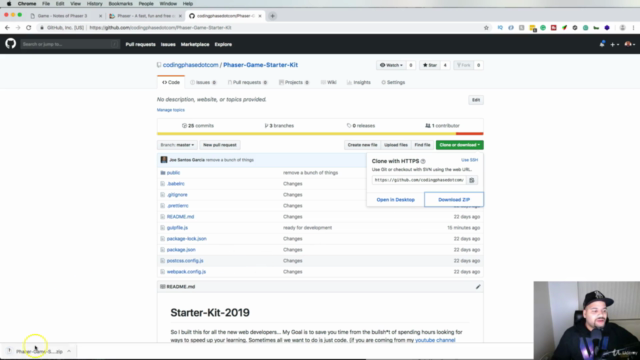The width and height of the screenshot is (640, 360).
Task: Go to Marketplace in top navigation
Action: [x=195, y=44]
